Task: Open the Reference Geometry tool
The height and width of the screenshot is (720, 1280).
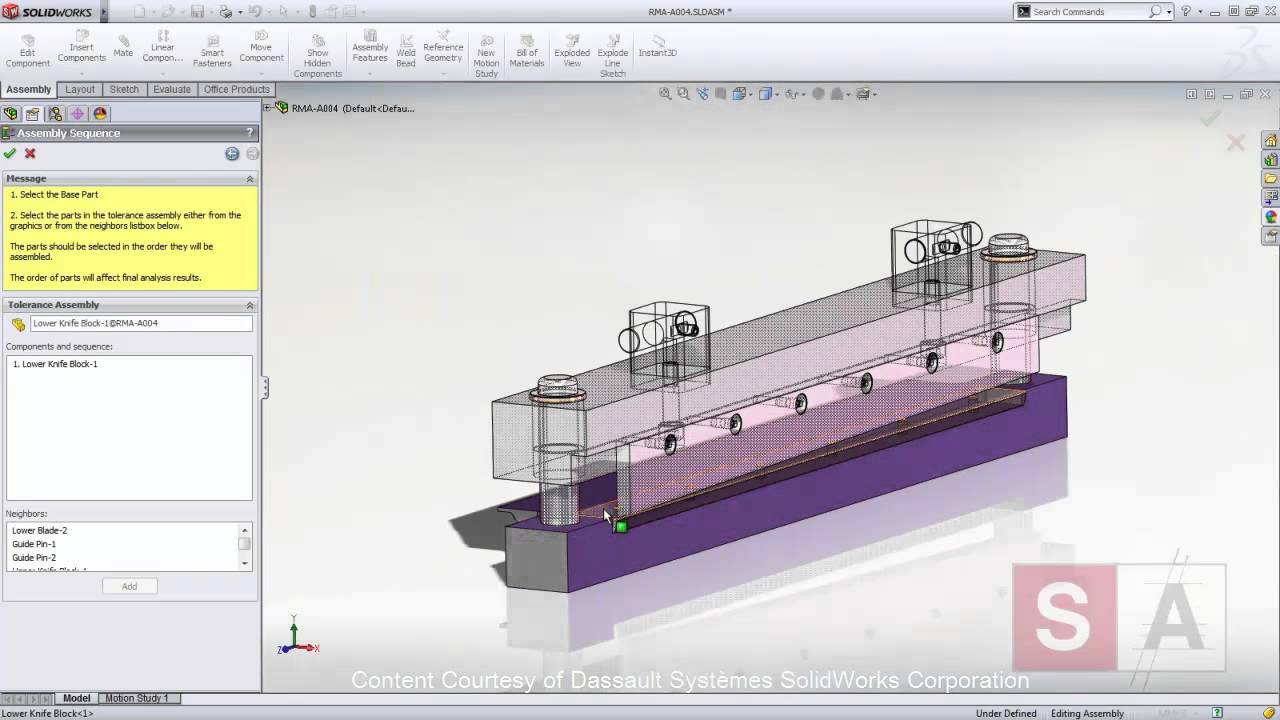Action: pyautogui.click(x=443, y=47)
